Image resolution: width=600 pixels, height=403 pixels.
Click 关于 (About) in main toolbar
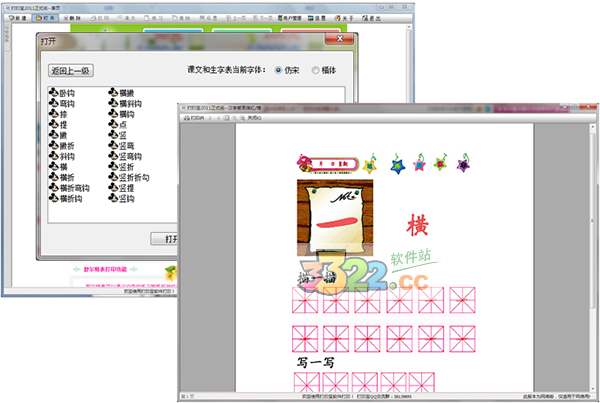coord(344,18)
